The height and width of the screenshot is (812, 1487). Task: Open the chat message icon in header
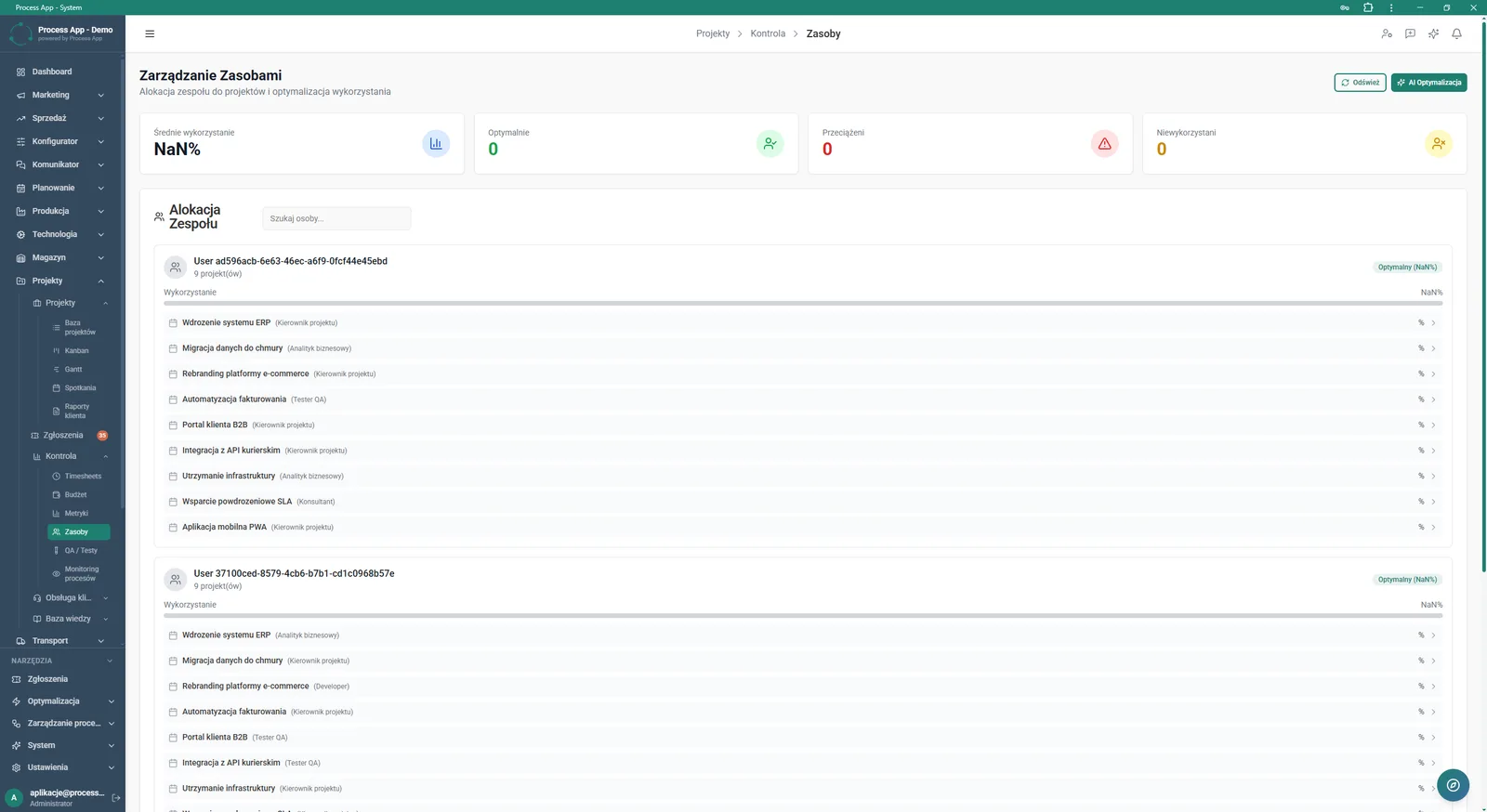point(1410,33)
